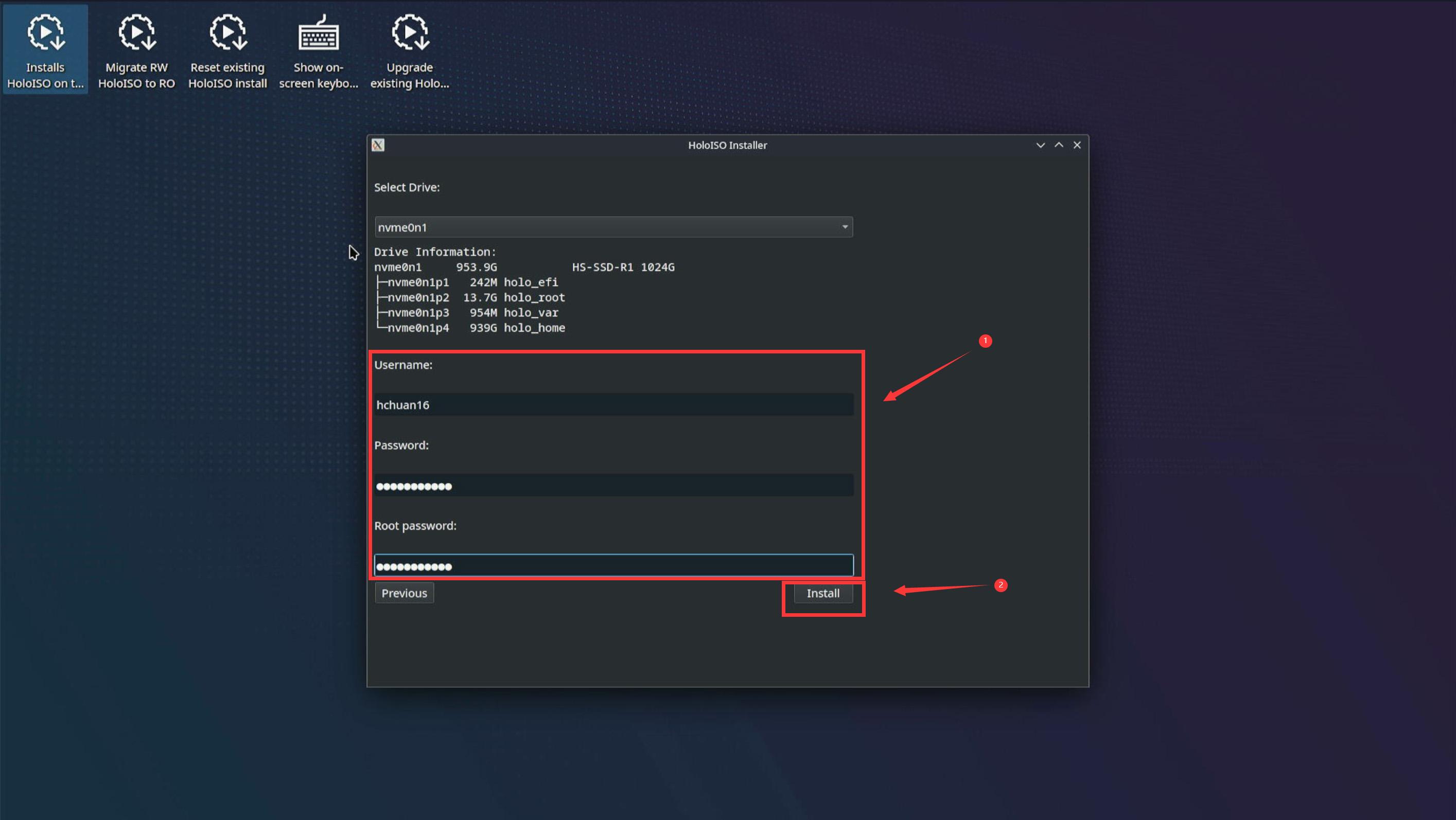Click the HoloISO Installer title bar text
The image size is (1456, 820).
pos(727,145)
